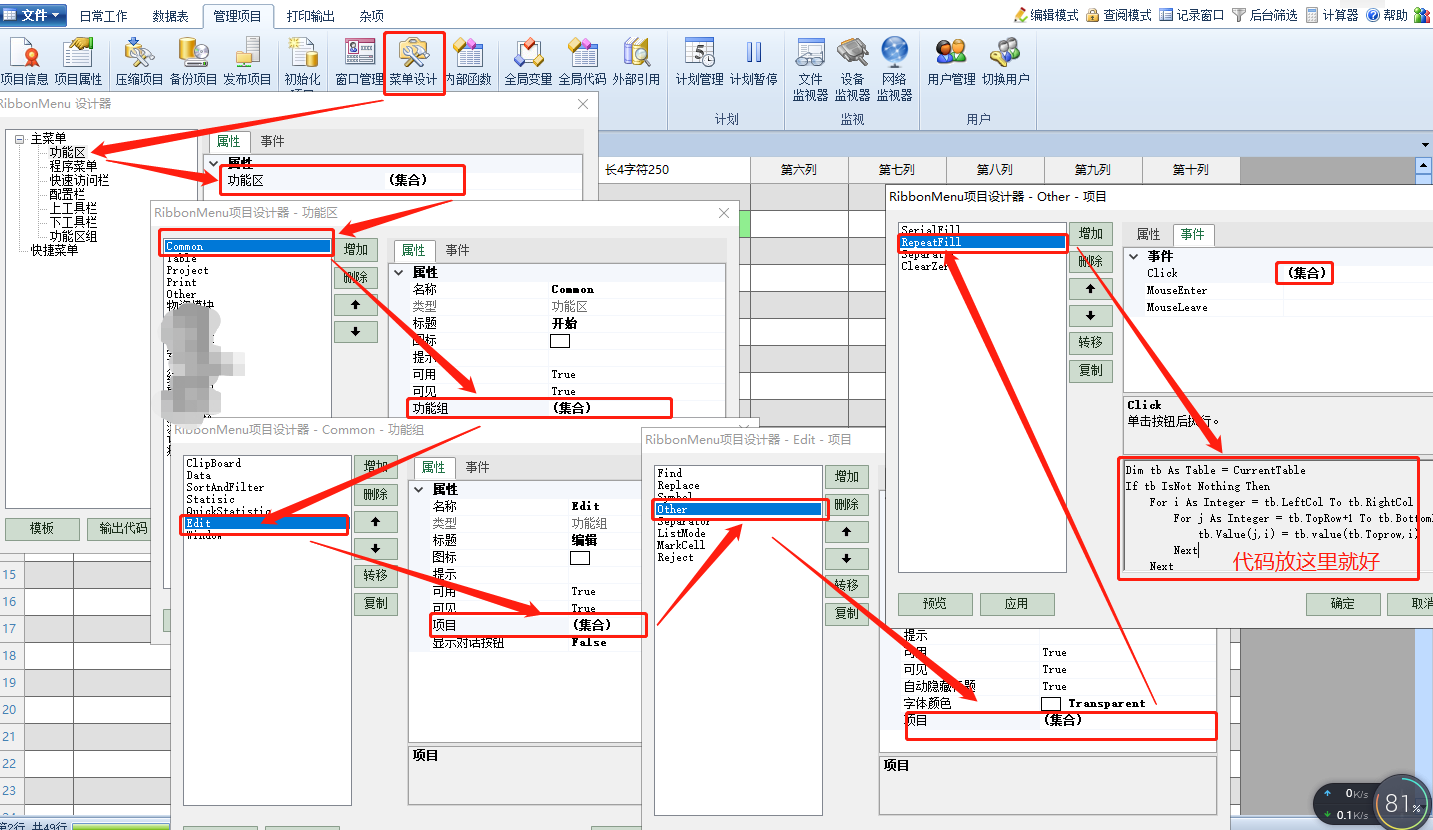Collapse 属性 group in Common 功能组 designer
This screenshot has height=830, width=1433.
tap(419, 489)
